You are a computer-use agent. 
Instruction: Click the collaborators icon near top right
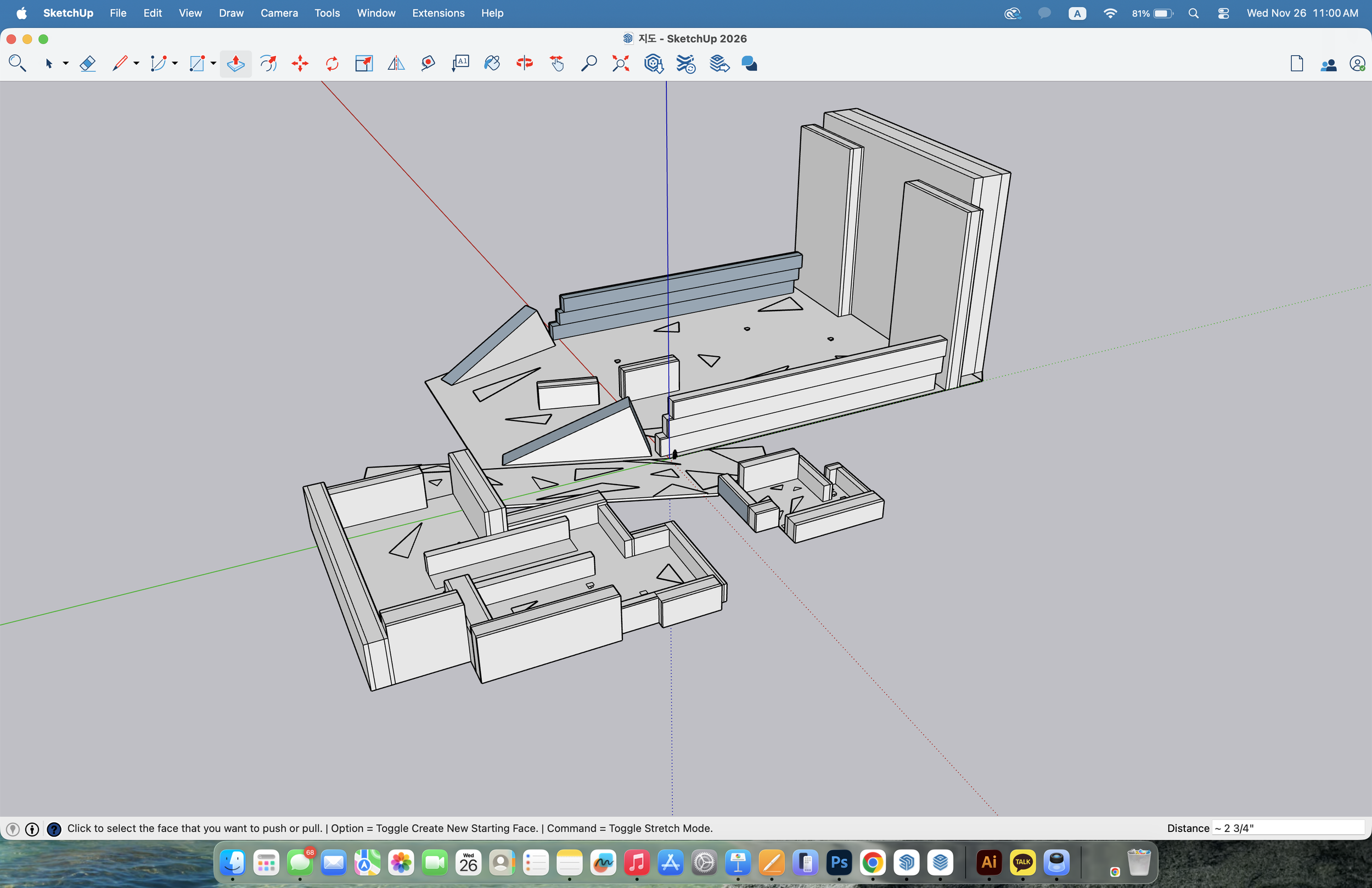[1328, 64]
